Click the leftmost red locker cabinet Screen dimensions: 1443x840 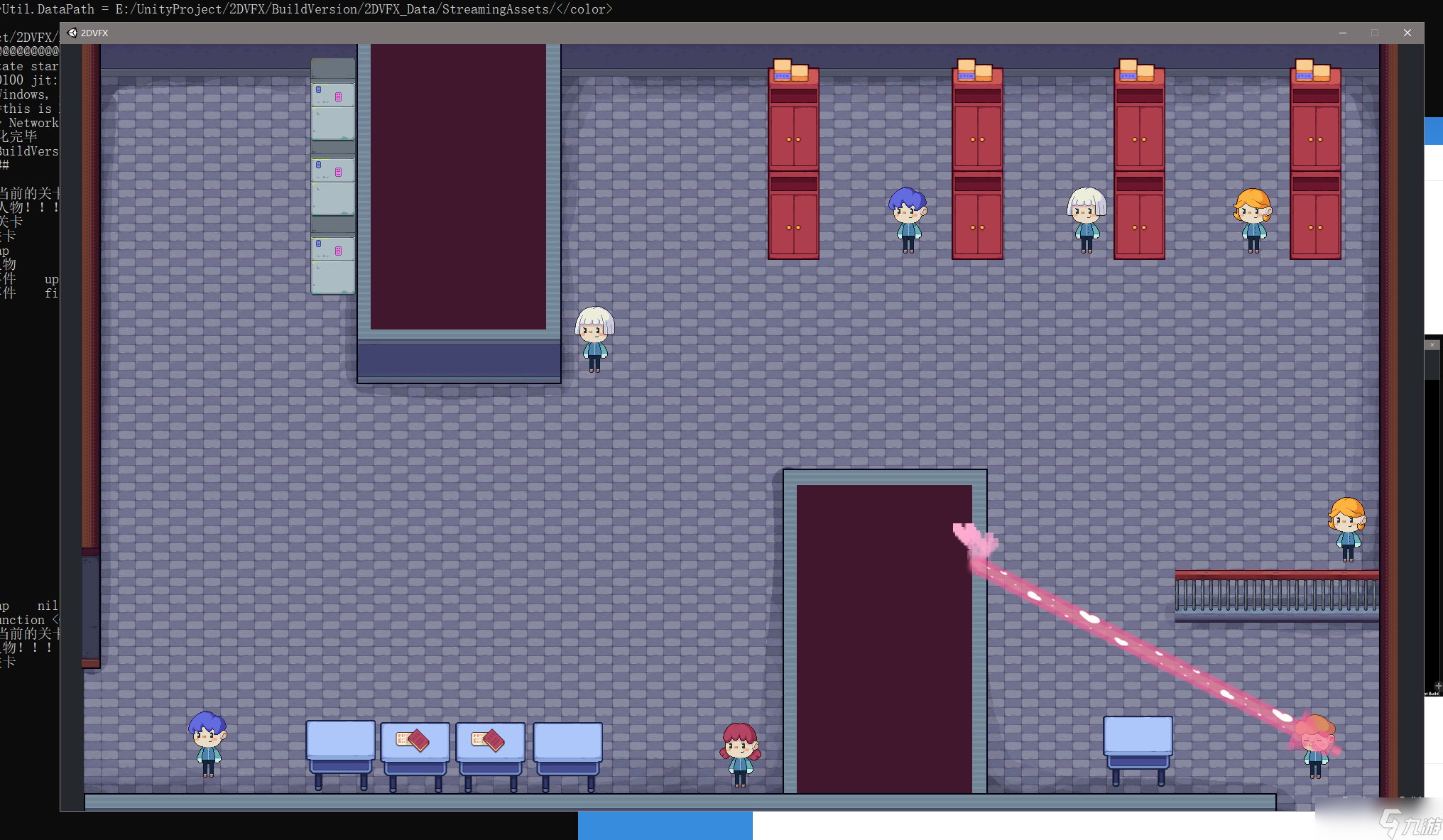(793, 163)
